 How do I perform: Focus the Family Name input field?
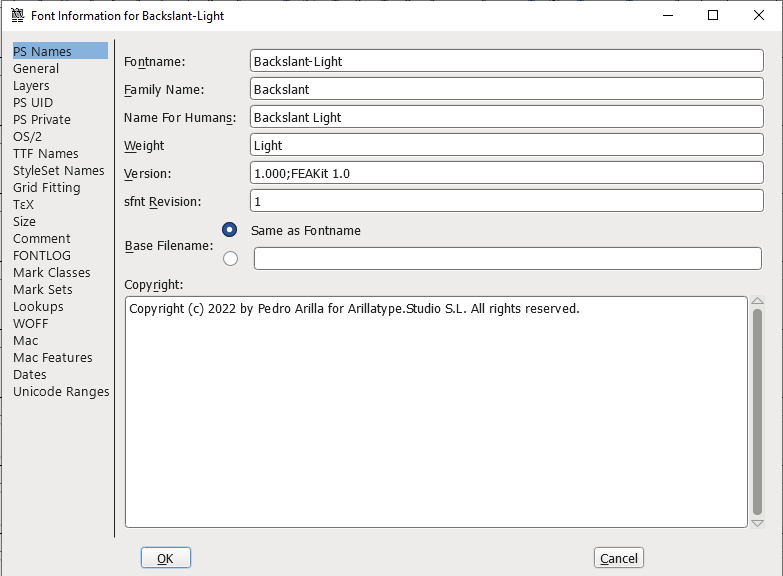(506, 89)
